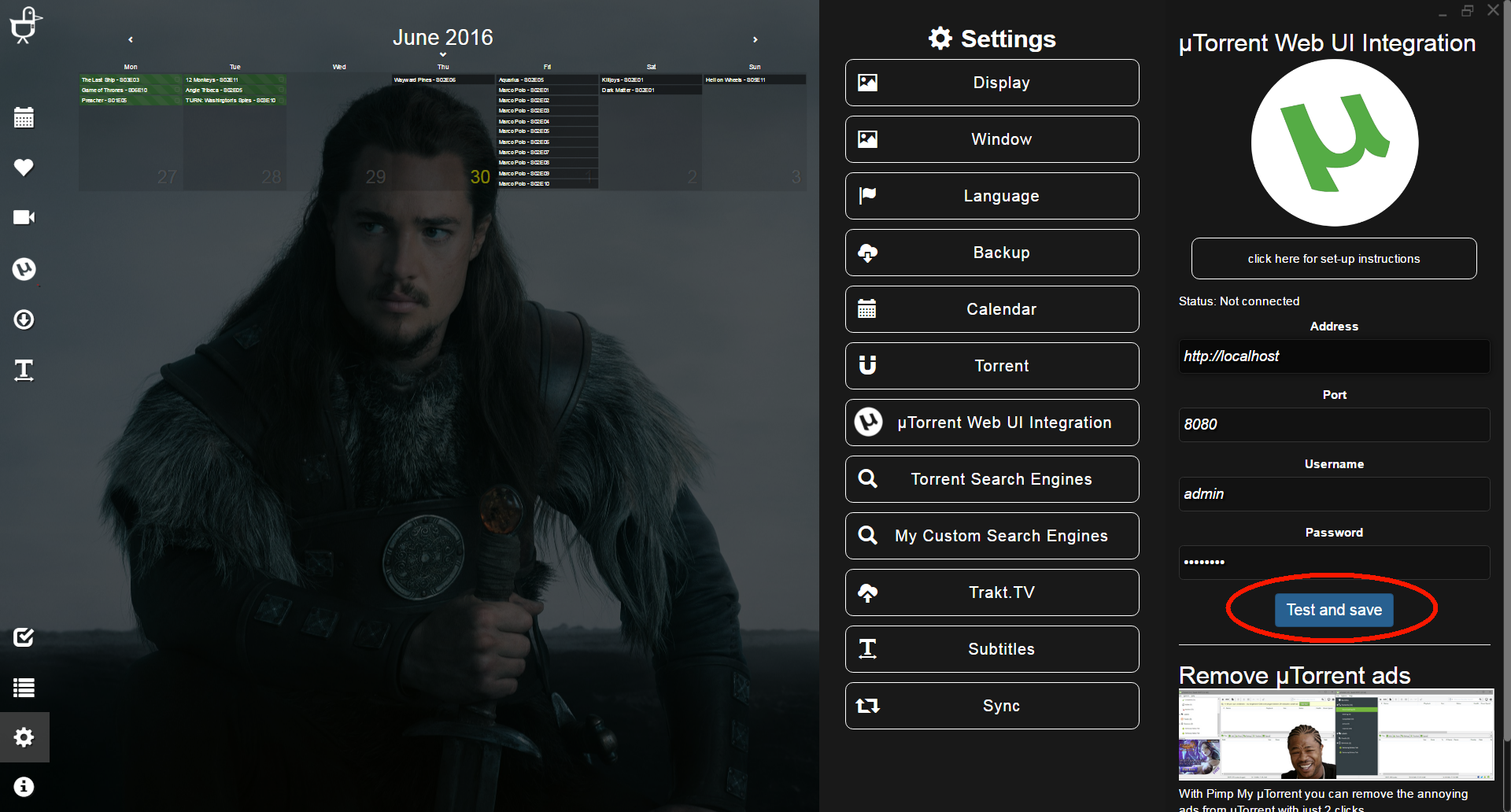This screenshot has width=1511, height=812.
Task: Open favorites via the heart icon
Action: (x=24, y=167)
